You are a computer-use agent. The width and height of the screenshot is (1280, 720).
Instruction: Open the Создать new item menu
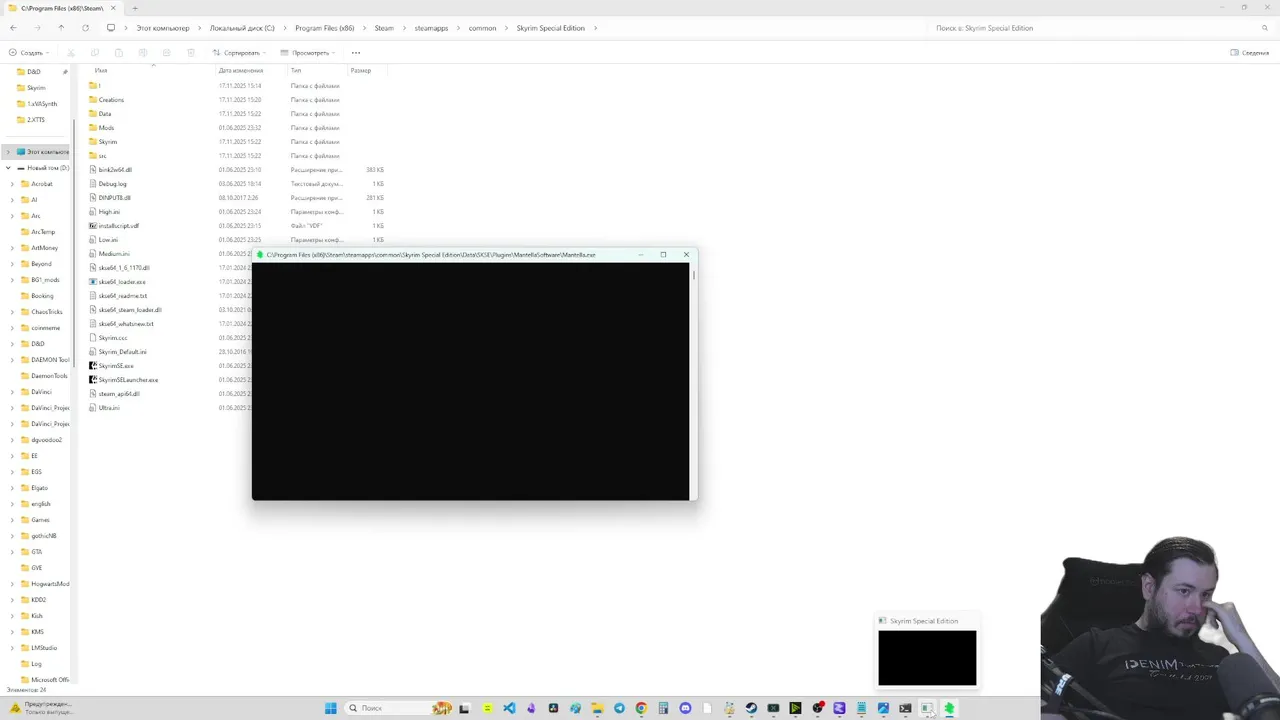27,53
